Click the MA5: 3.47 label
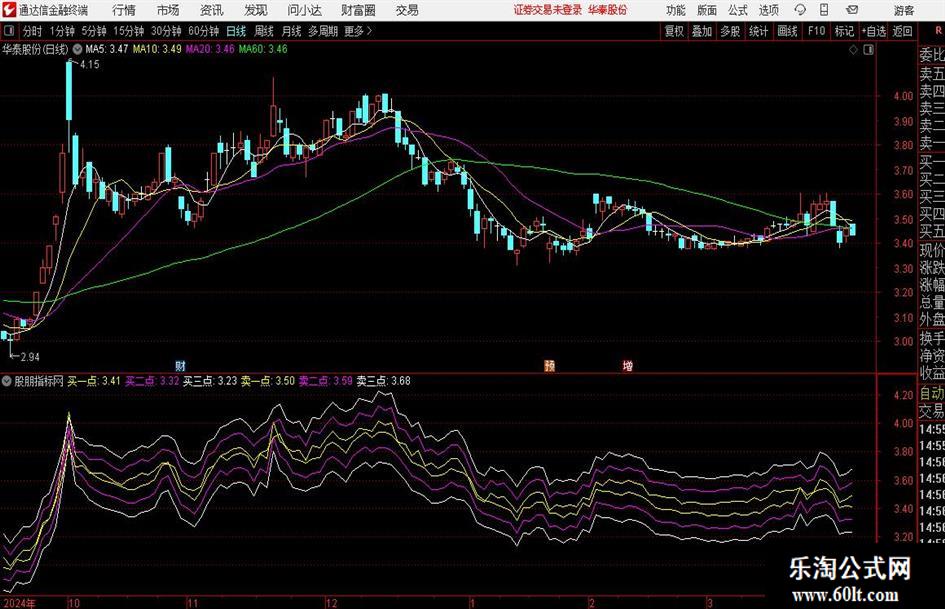 [x=107, y=49]
